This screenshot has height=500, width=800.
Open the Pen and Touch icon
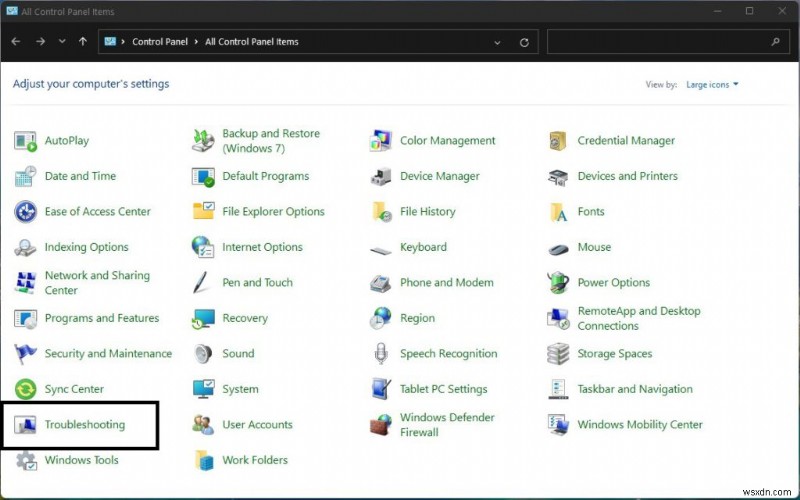point(202,283)
